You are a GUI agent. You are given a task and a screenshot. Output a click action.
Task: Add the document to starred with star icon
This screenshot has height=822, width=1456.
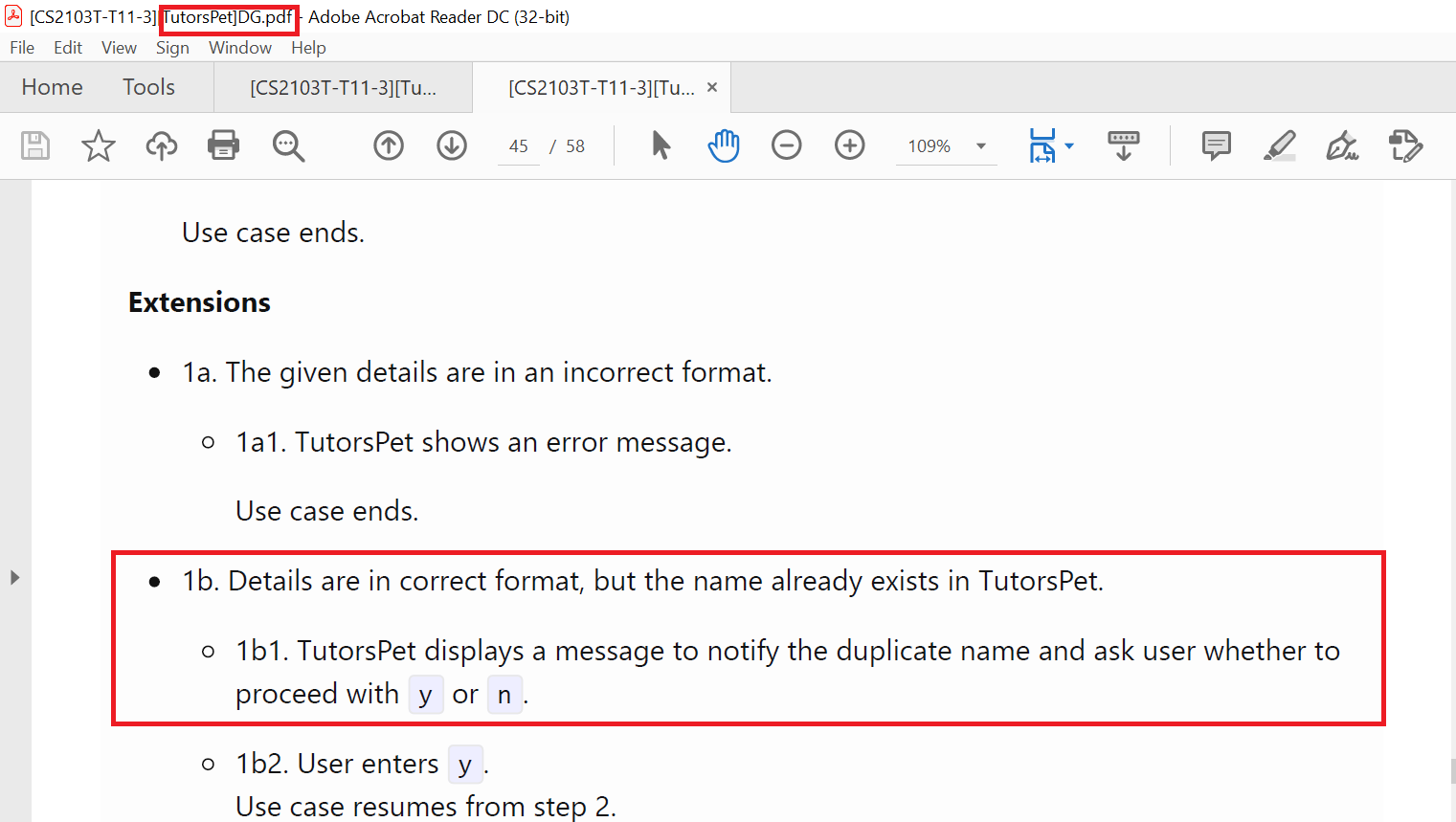click(x=98, y=145)
